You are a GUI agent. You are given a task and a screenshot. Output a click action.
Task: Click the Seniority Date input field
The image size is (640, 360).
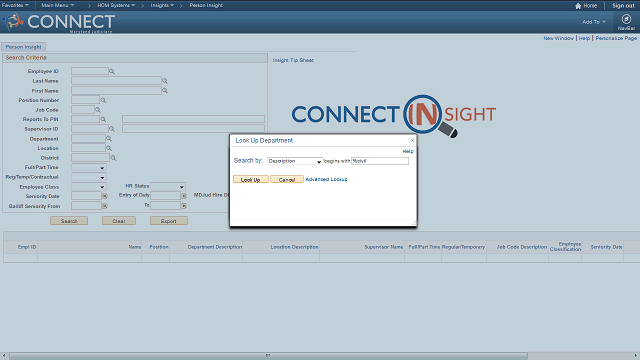point(87,196)
